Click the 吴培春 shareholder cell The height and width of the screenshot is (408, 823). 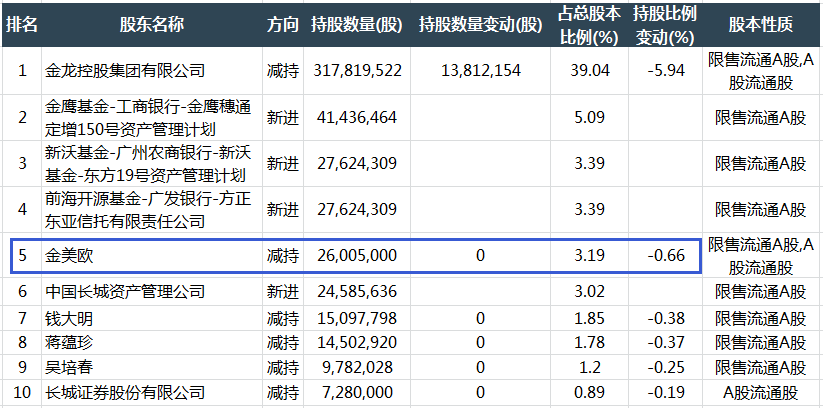[x=152, y=367]
